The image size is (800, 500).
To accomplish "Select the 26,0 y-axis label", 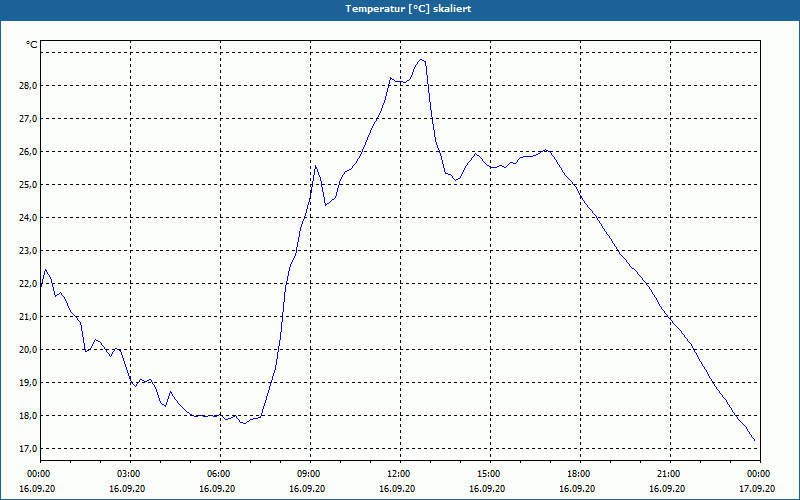I will click(x=28, y=152).
